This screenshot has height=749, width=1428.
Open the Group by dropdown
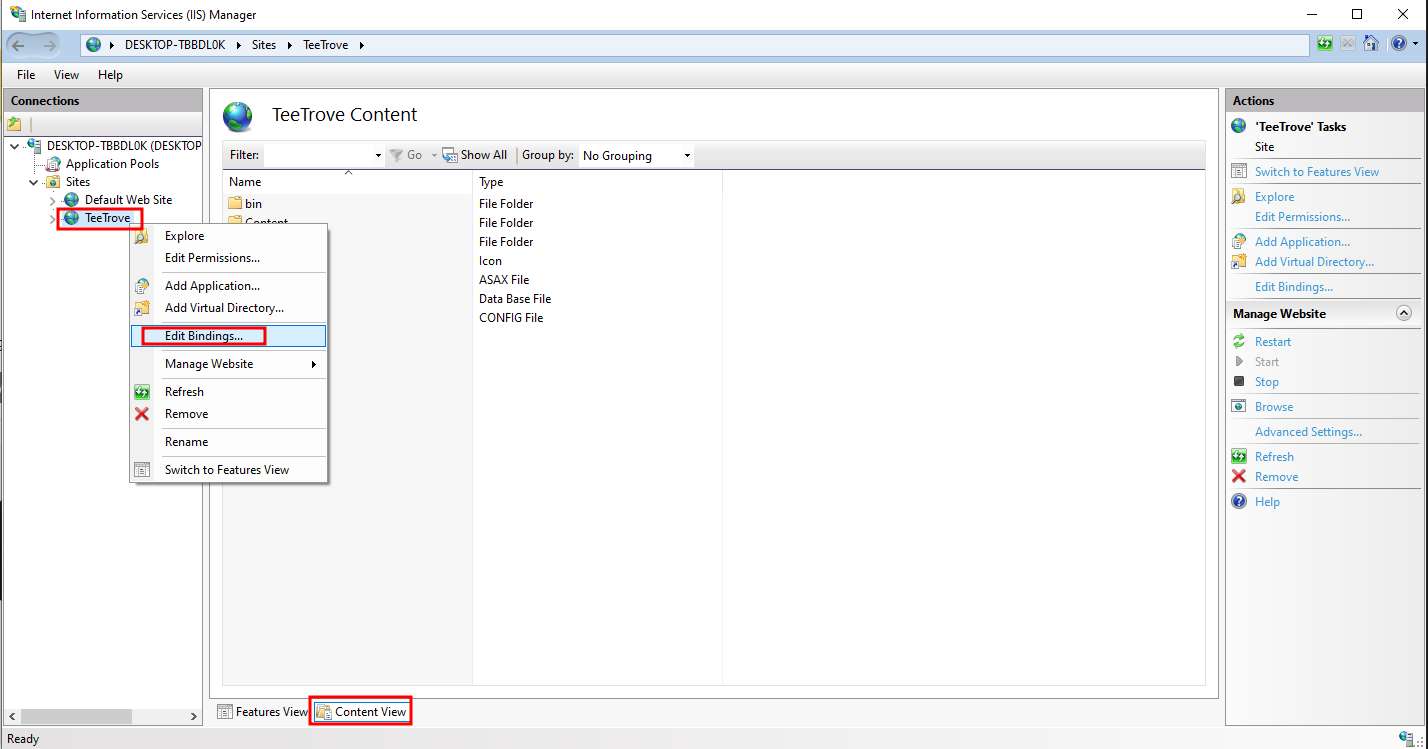(x=637, y=156)
